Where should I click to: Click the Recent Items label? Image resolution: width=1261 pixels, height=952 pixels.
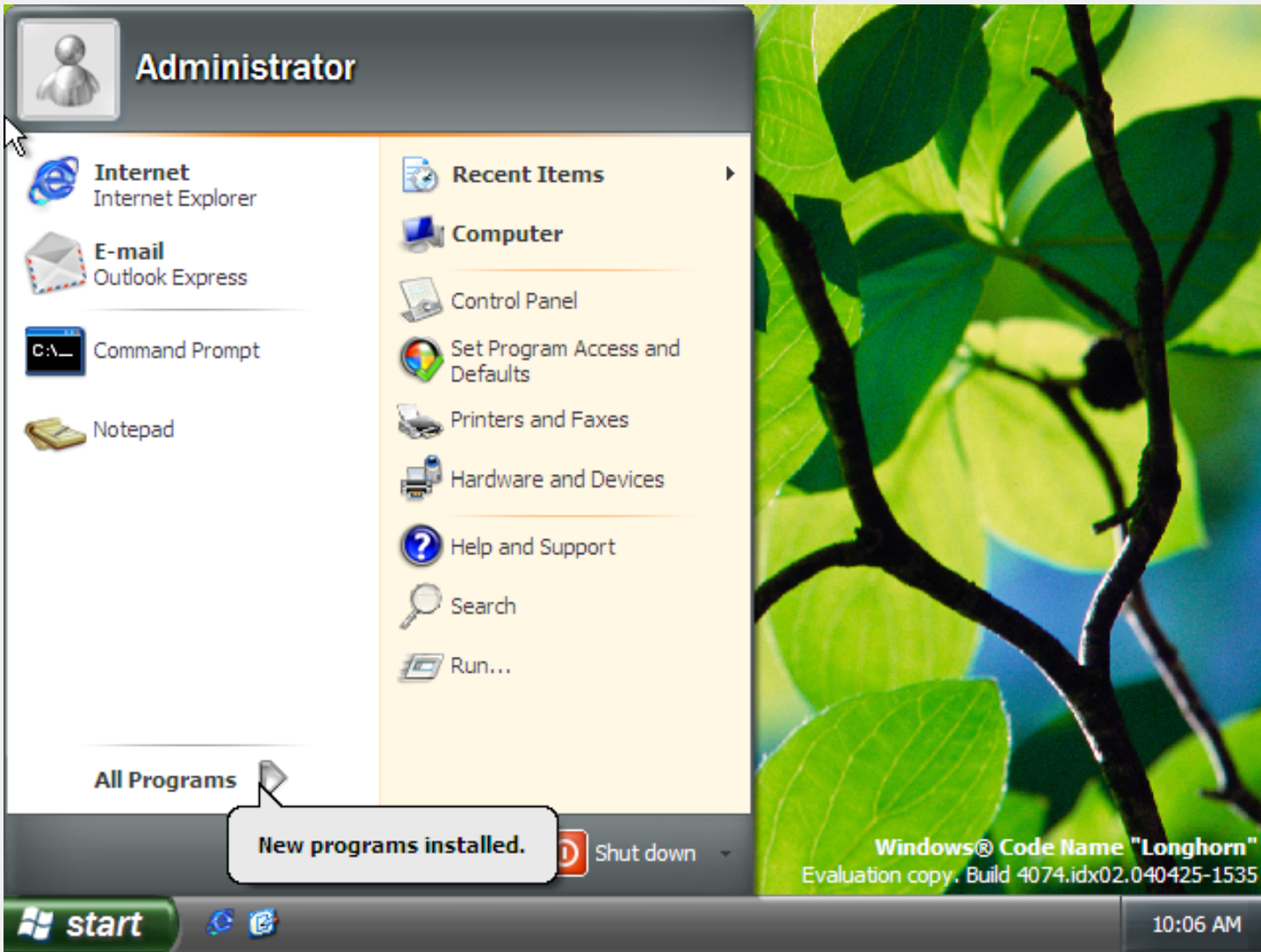(528, 174)
